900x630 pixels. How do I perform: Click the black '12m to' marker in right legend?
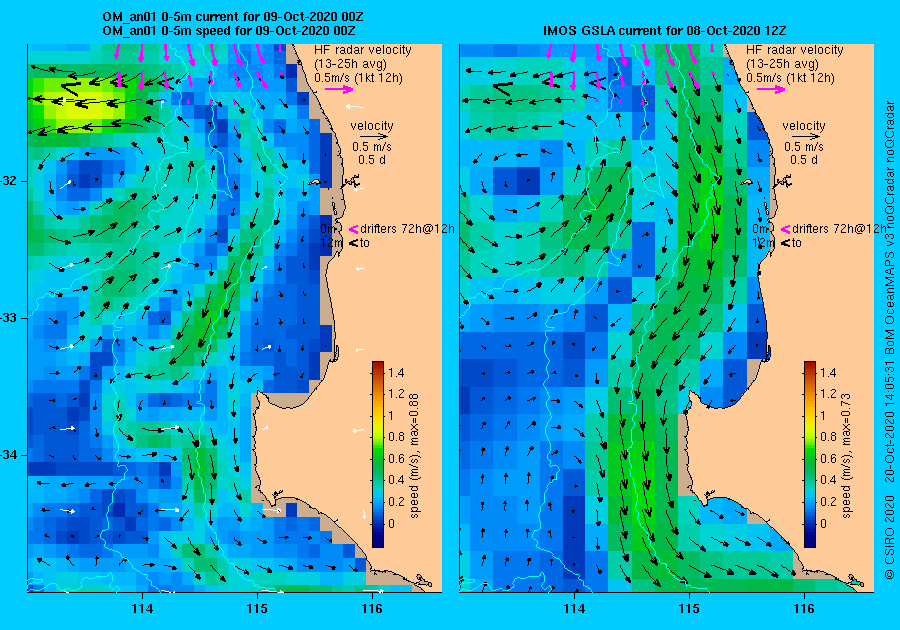[785, 243]
